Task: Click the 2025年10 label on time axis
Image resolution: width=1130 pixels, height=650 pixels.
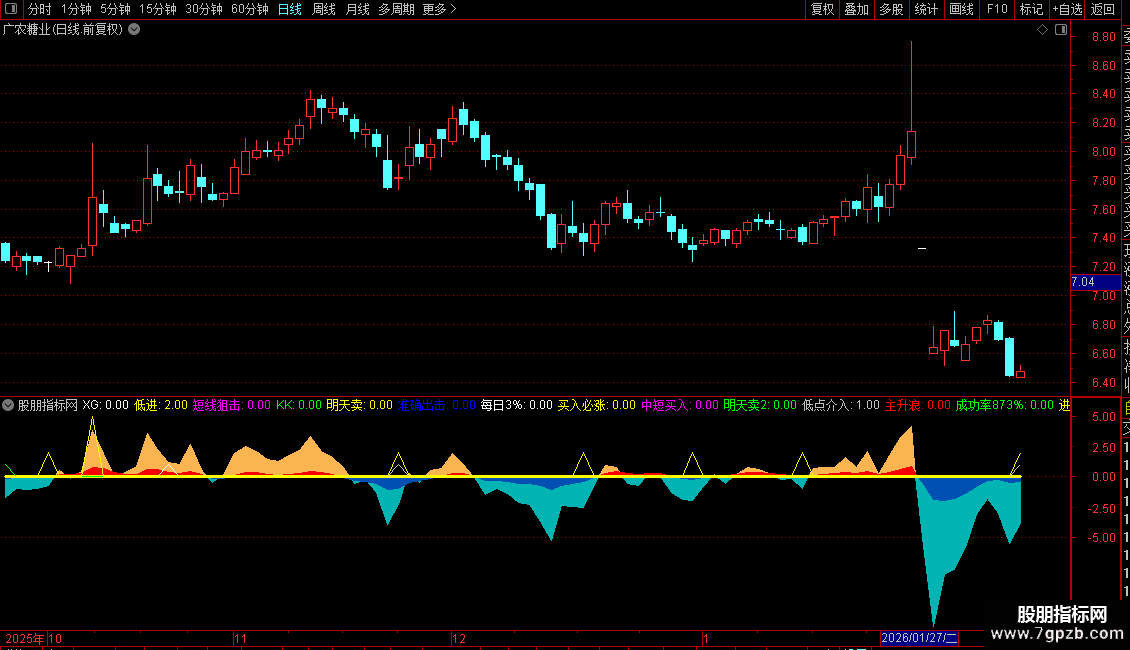Action: pos(33,638)
